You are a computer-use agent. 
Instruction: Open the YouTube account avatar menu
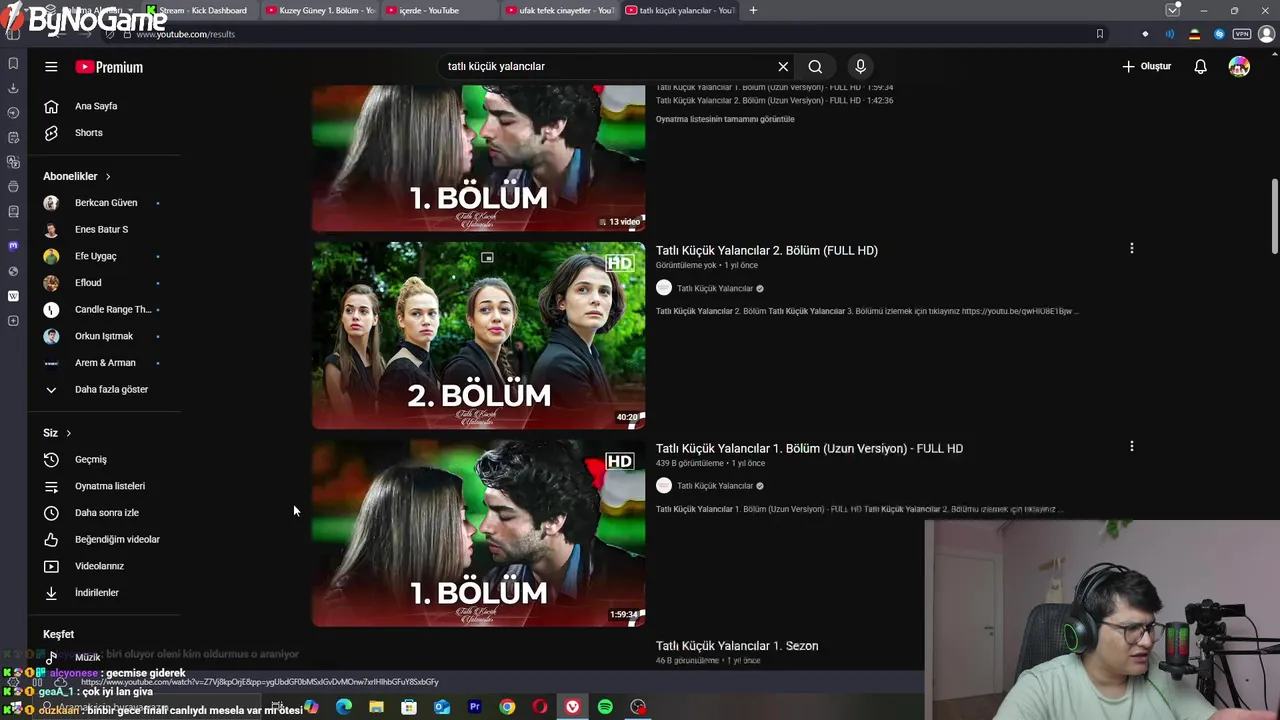[1239, 66]
